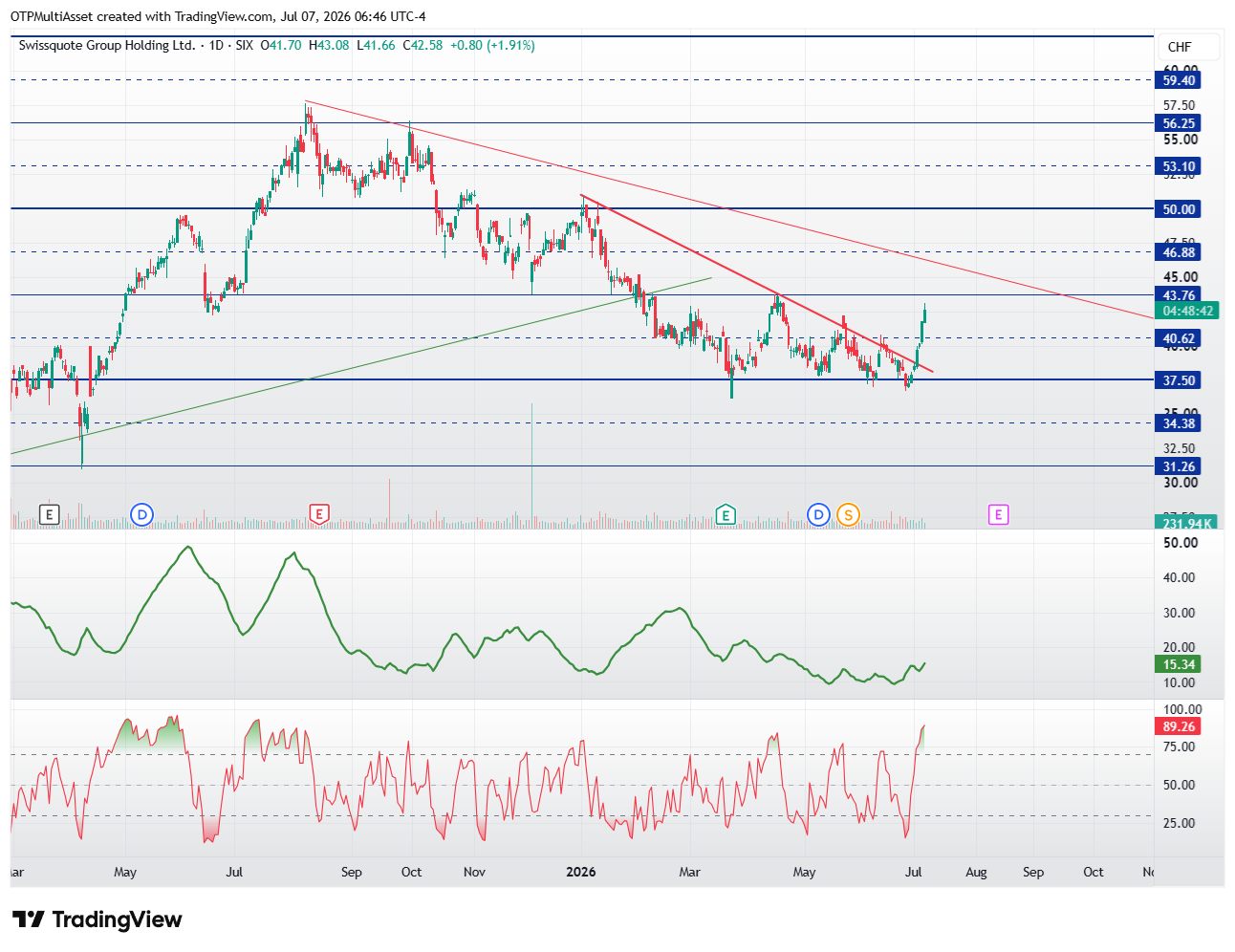Select the 50.00 horizontal level price label
The width and height of the screenshot is (1235, 952).
click(1179, 209)
